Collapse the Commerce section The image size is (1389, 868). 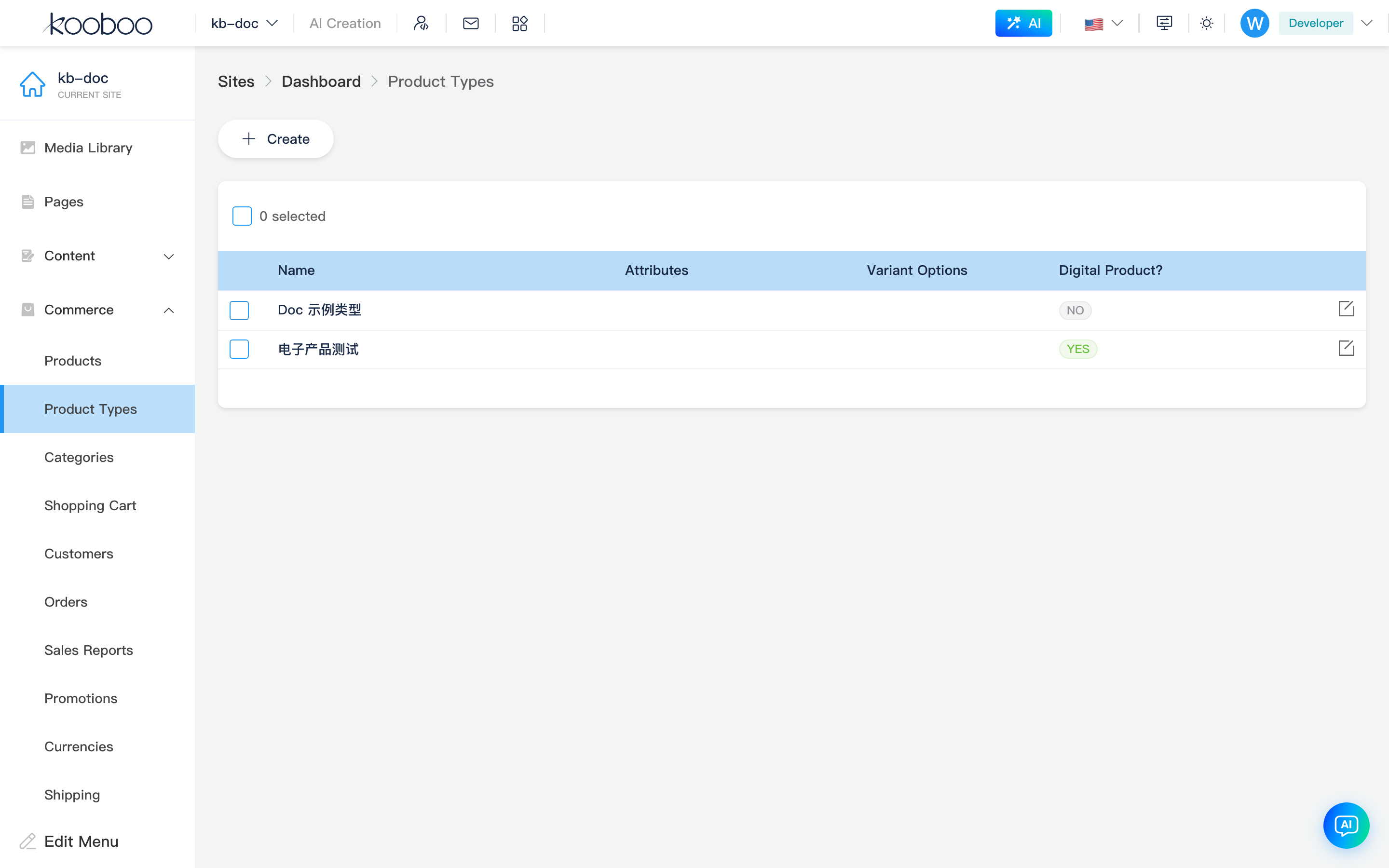[x=97, y=310]
